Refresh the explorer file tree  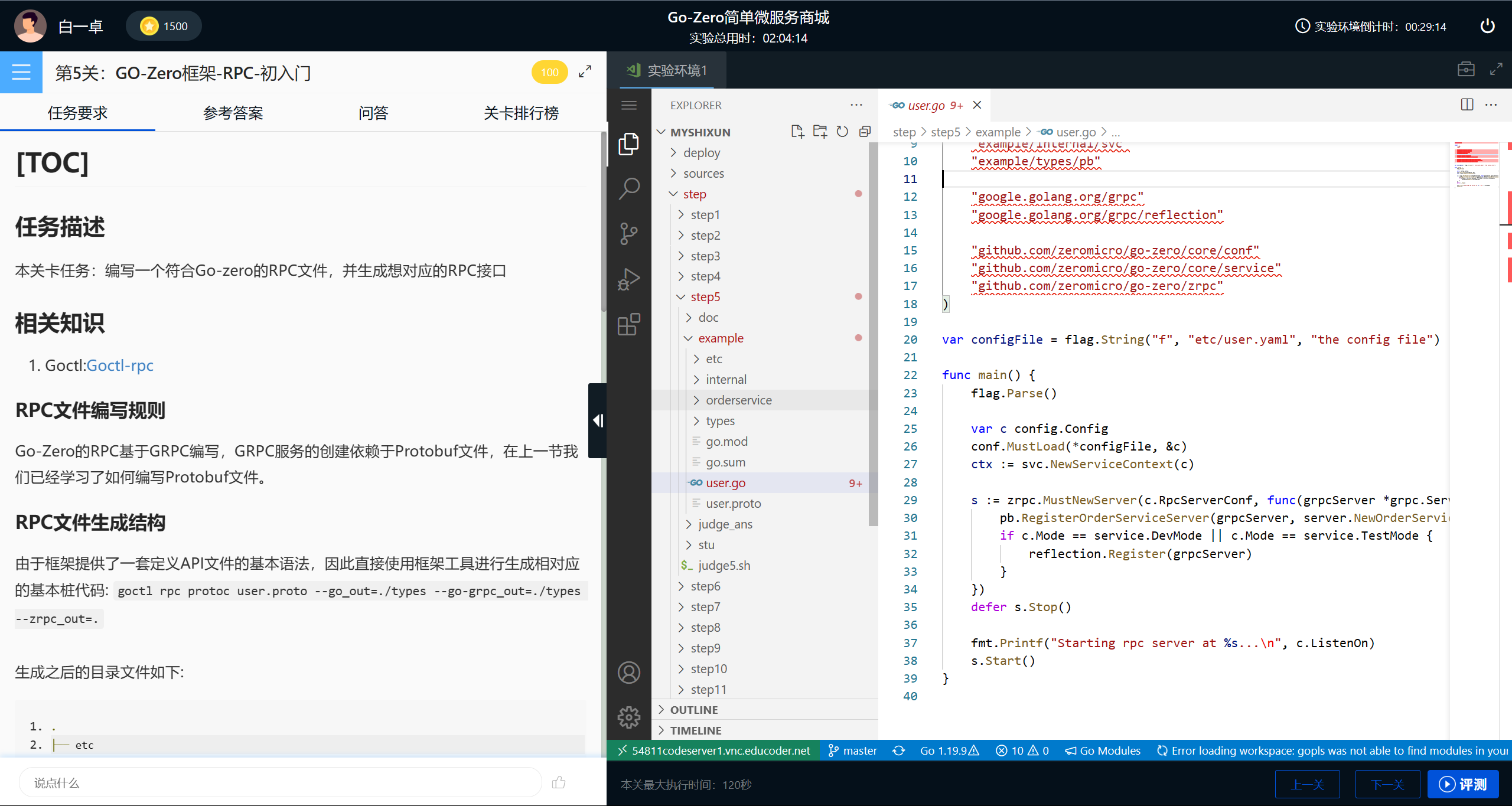[842, 132]
